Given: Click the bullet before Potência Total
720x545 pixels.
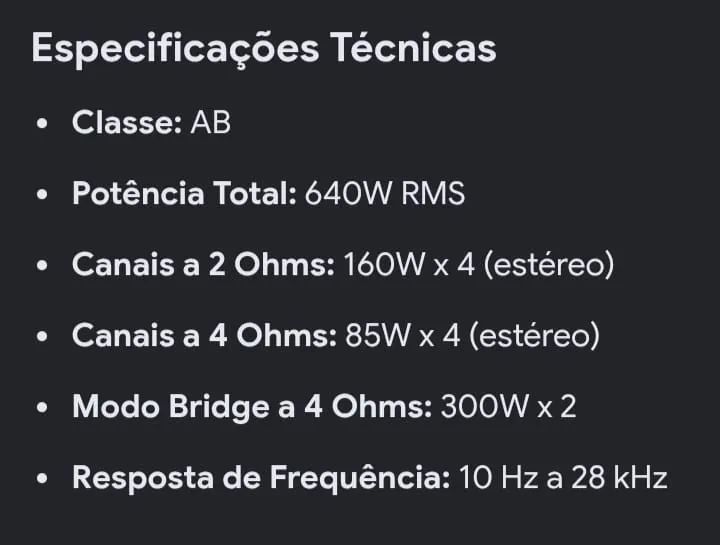Looking at the screenshot, I should (x=42, y=194).
